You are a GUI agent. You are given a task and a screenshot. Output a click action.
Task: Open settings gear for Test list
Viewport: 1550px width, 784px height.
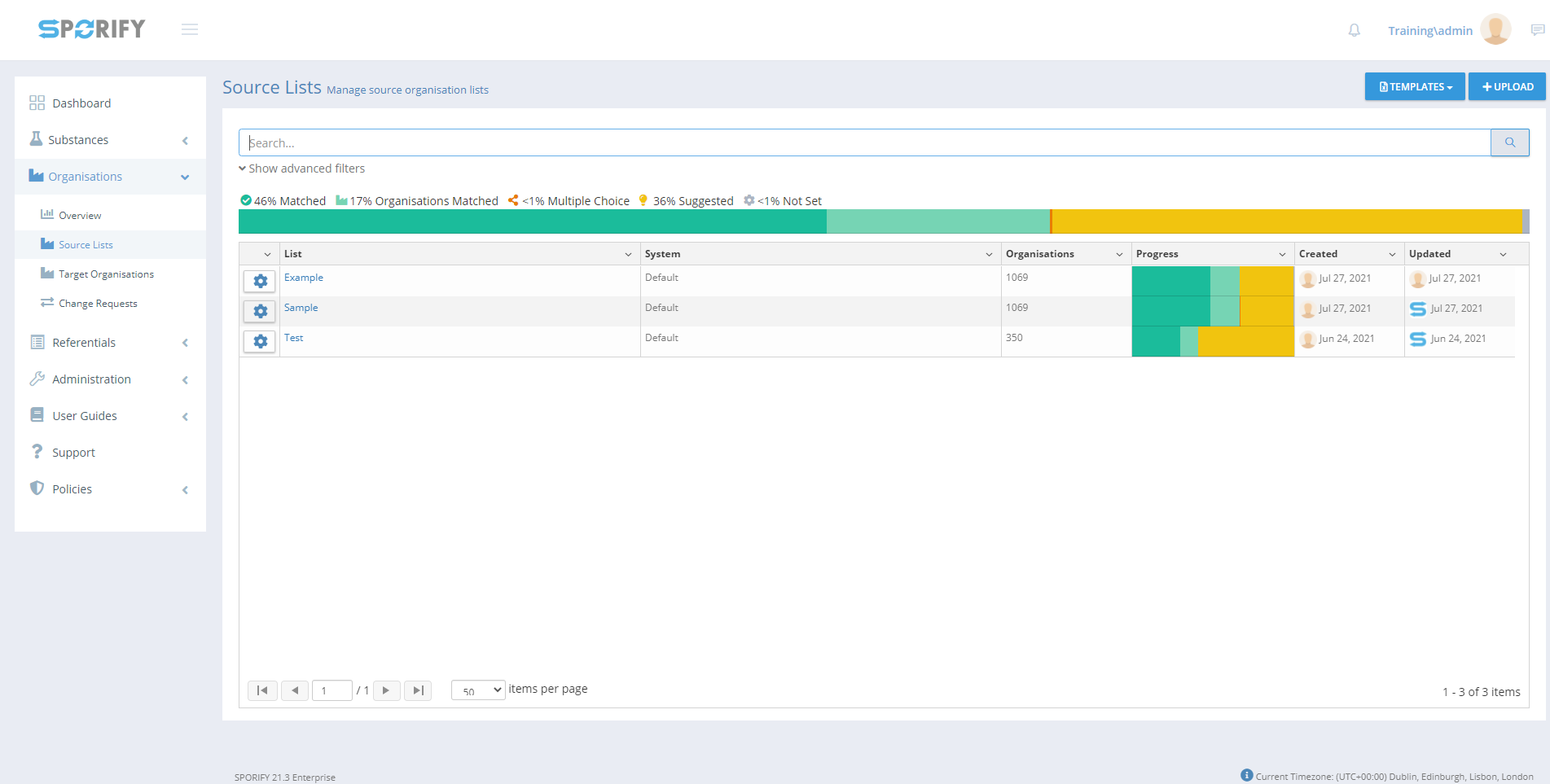click(260, 341)
